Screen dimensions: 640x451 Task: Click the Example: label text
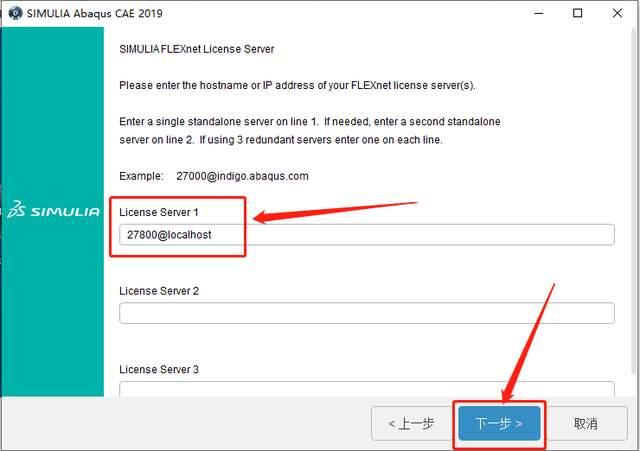point(141,176)
